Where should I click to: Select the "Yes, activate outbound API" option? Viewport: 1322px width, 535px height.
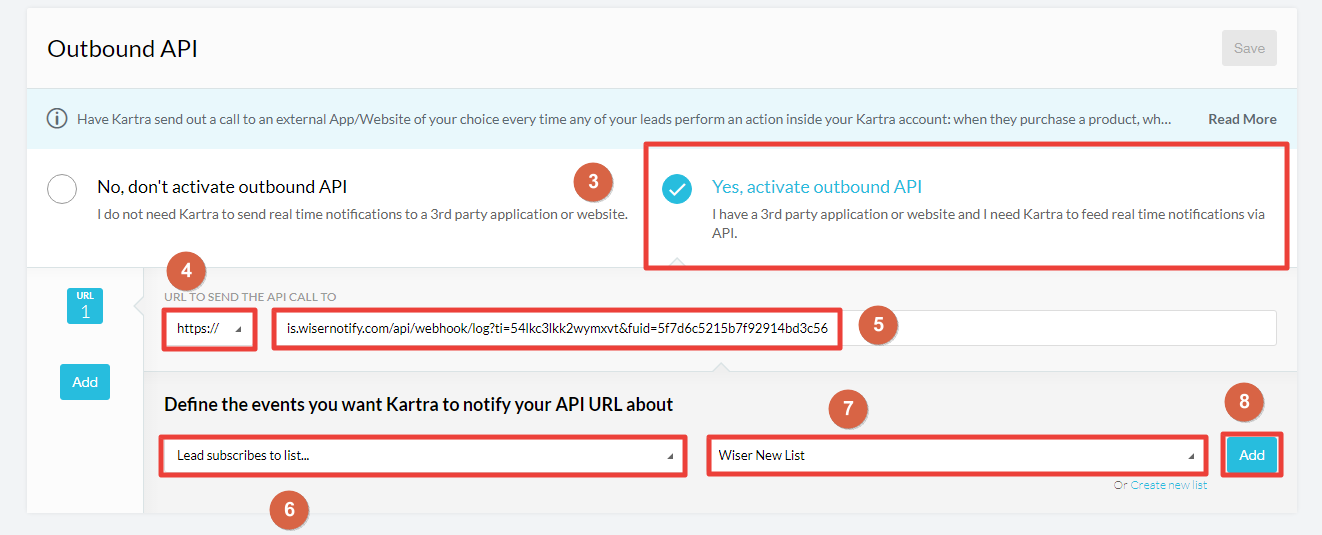click(x=677, y=188)
